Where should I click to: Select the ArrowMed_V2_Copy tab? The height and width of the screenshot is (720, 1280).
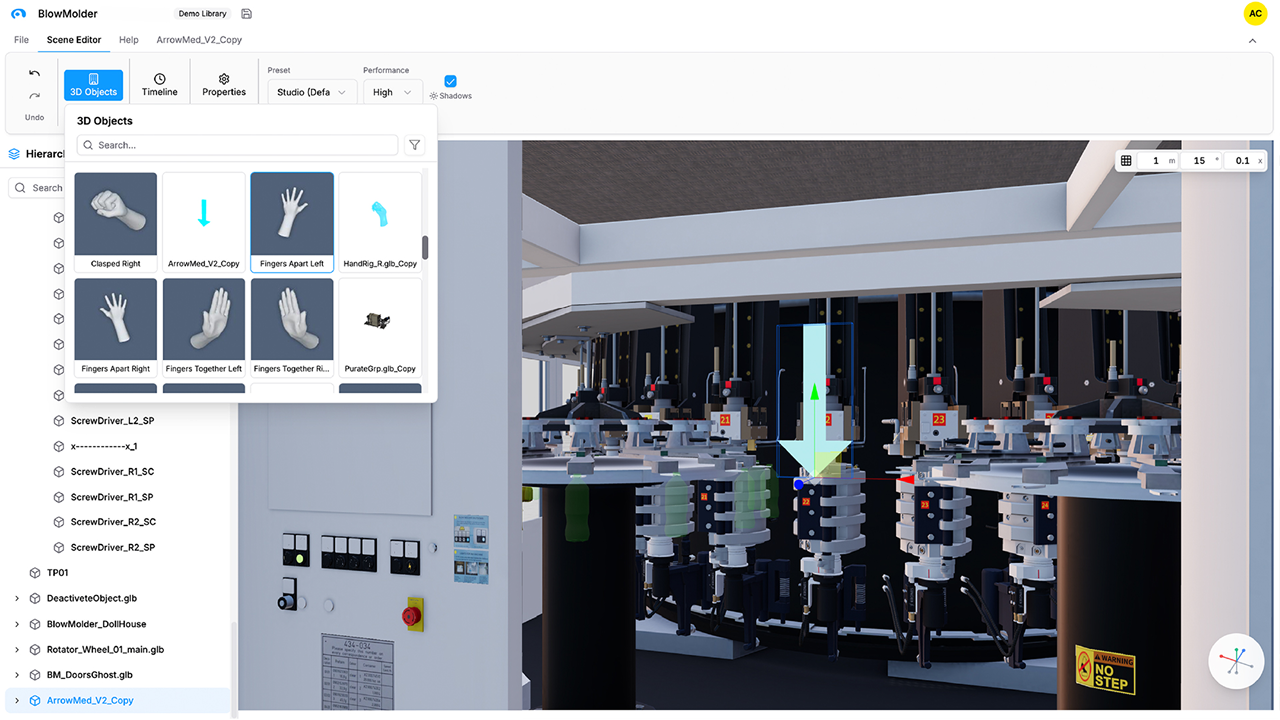199,40
